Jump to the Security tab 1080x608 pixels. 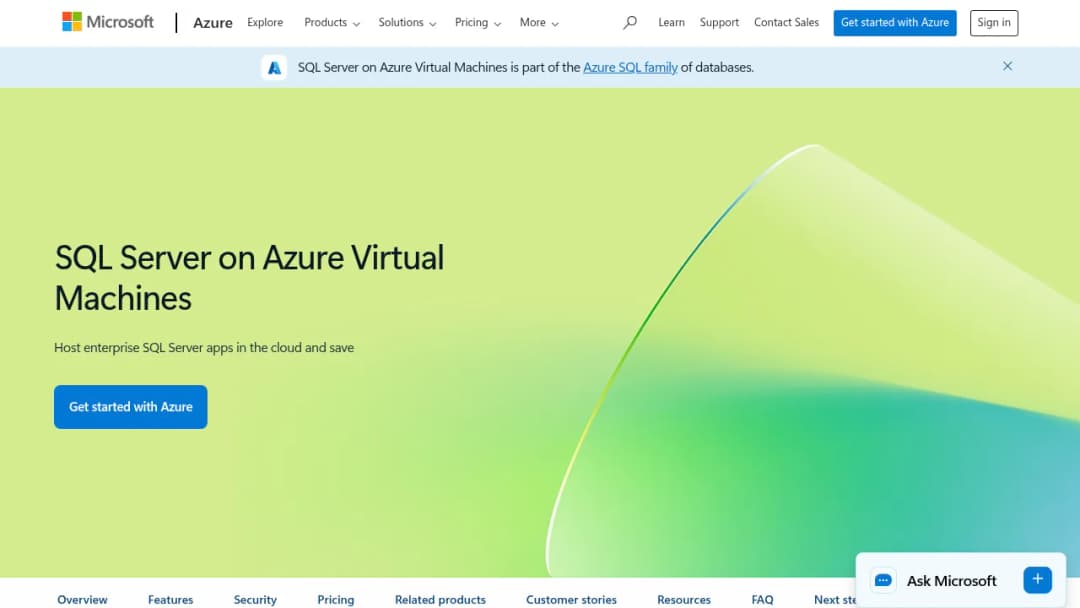tap(255, 600)
